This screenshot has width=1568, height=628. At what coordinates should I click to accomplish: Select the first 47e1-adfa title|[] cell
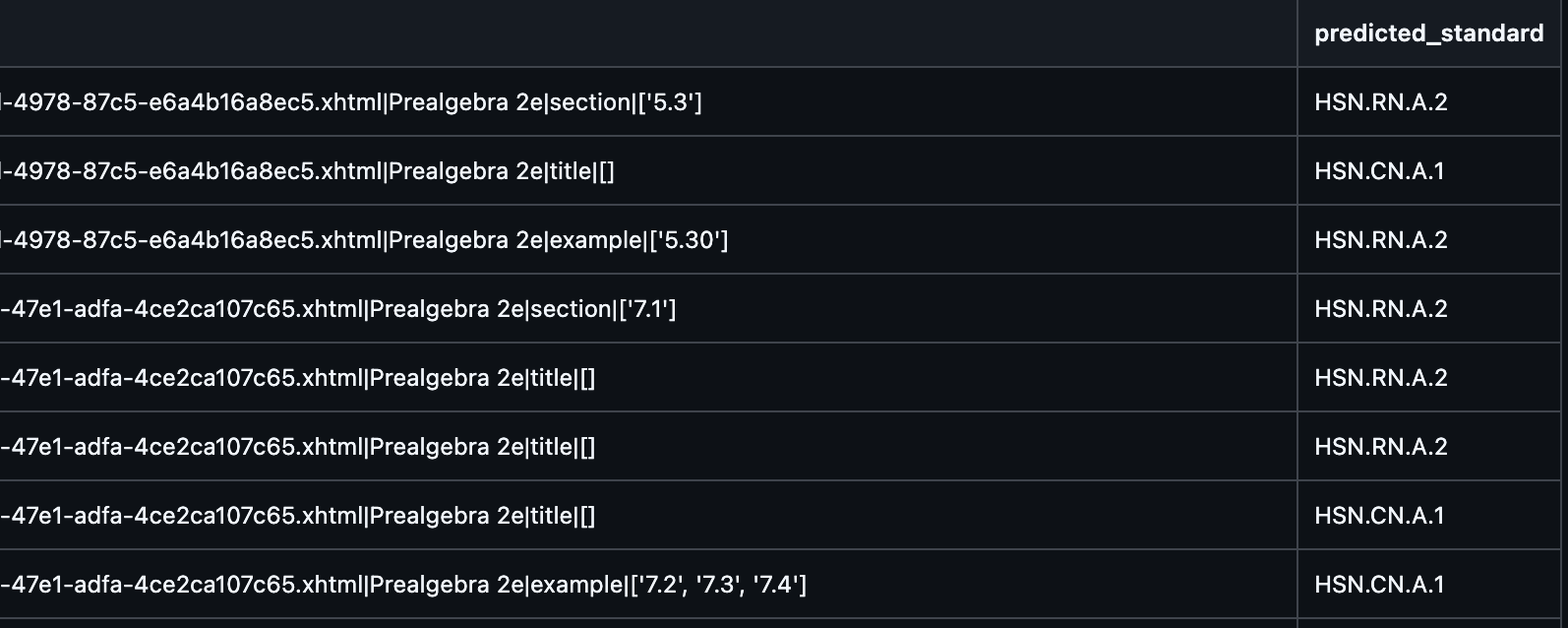pos(648,378)
